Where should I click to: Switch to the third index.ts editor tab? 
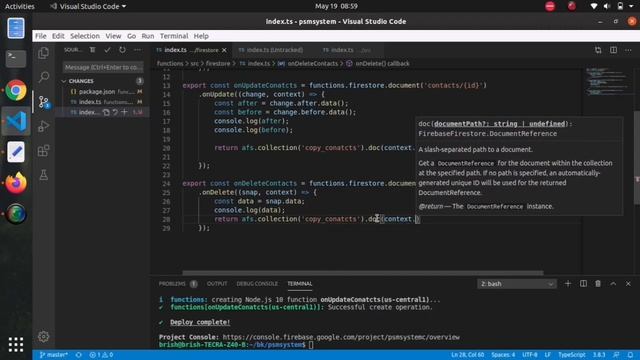(348, 50)
